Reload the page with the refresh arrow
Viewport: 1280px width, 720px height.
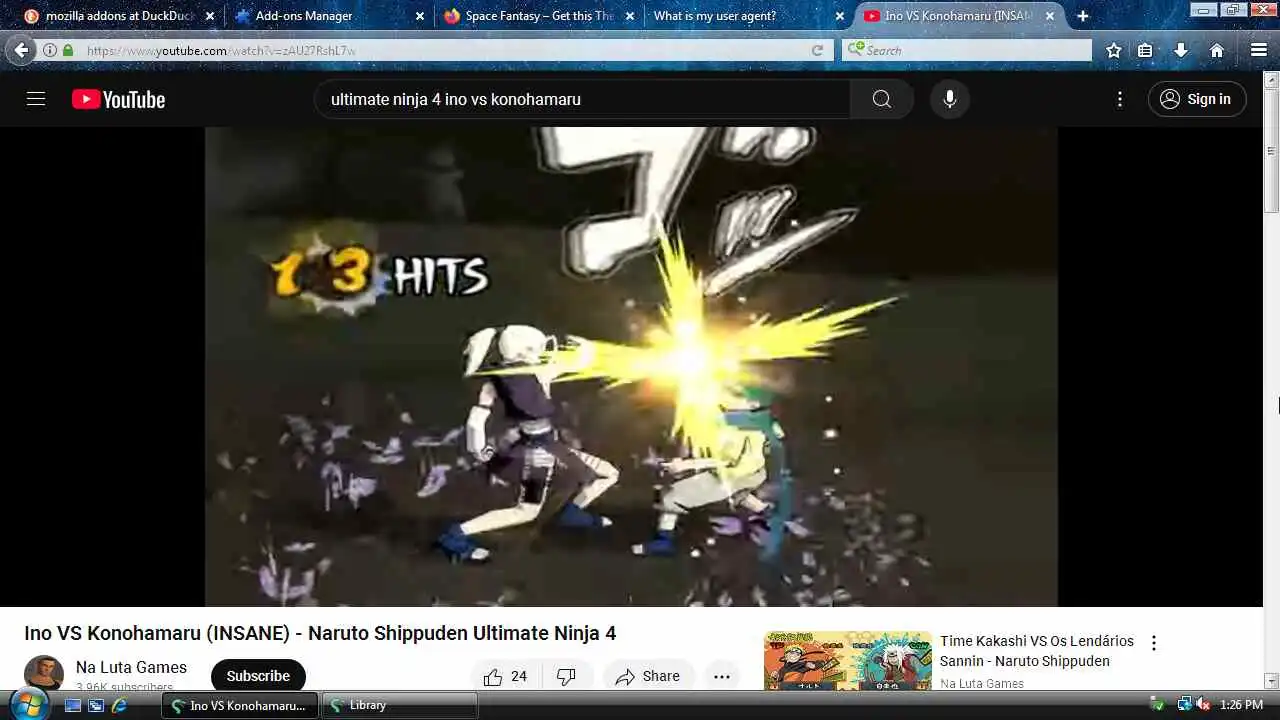click(817, 50)
